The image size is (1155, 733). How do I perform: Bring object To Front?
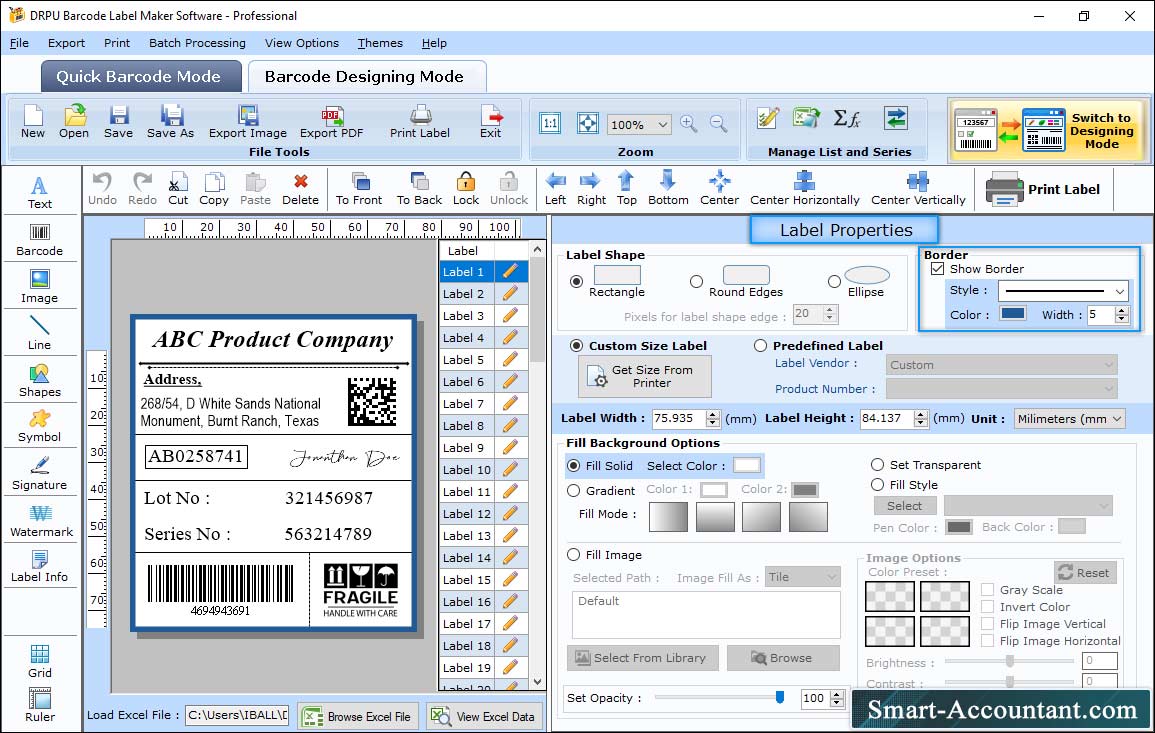[359, 189]
